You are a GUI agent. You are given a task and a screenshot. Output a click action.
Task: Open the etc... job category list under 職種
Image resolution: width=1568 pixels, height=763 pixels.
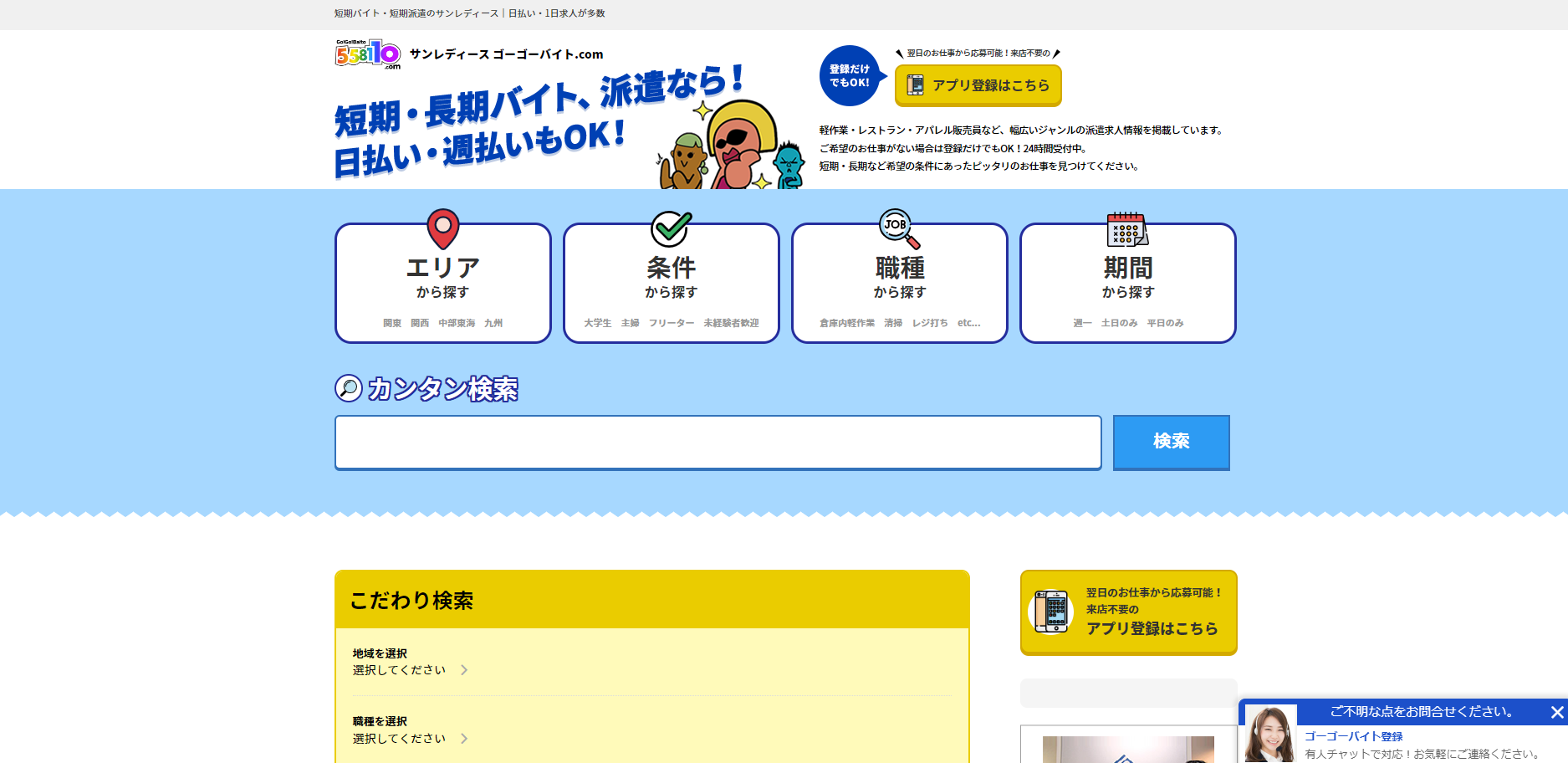pyautogui.click(x=970, y=323)
